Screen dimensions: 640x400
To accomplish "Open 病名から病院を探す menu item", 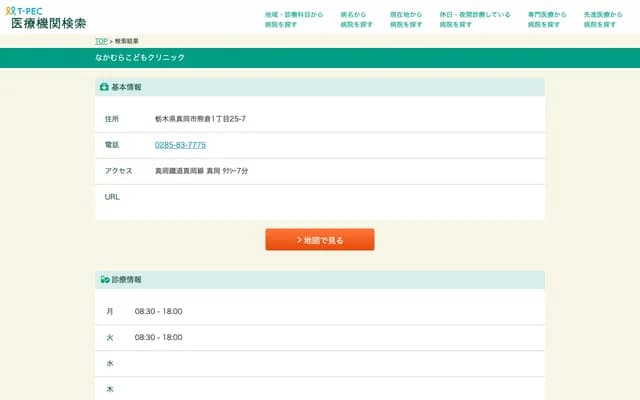I will click(353, 19).
